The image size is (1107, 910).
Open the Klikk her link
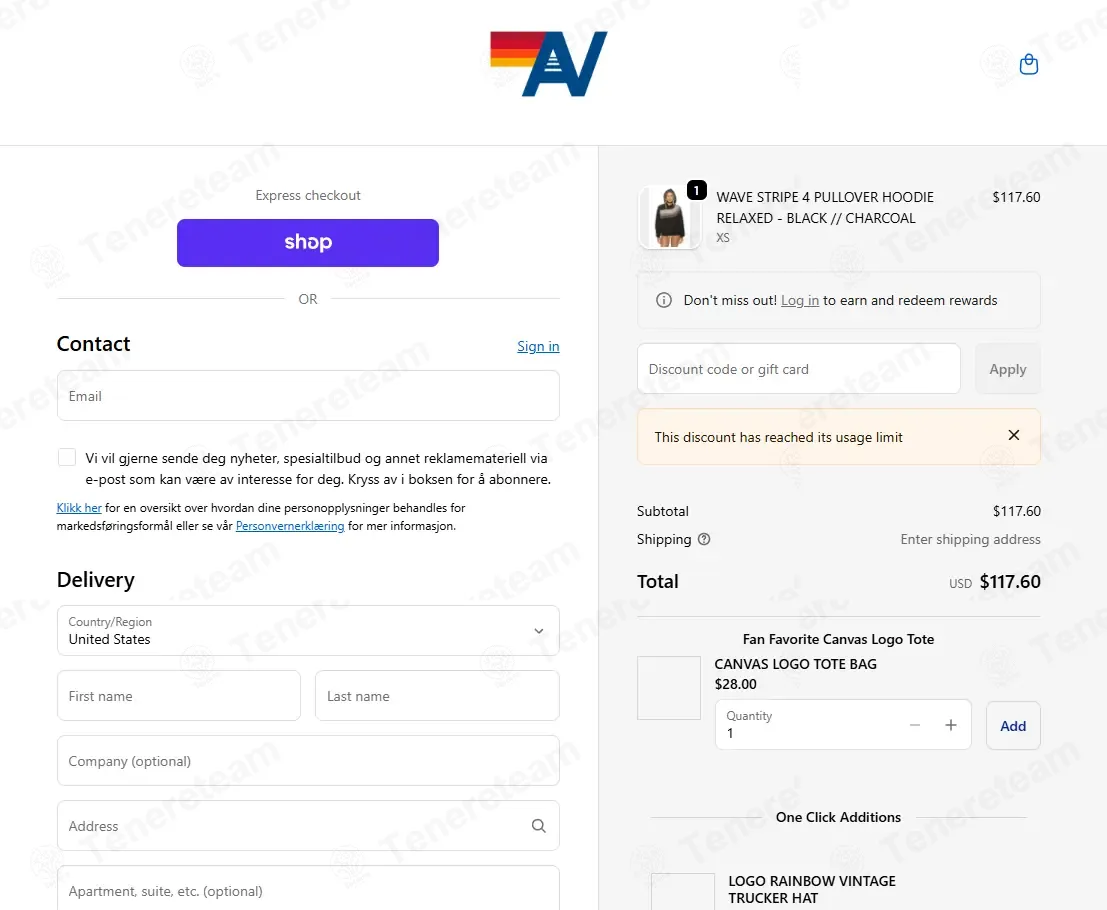[79, 508]
